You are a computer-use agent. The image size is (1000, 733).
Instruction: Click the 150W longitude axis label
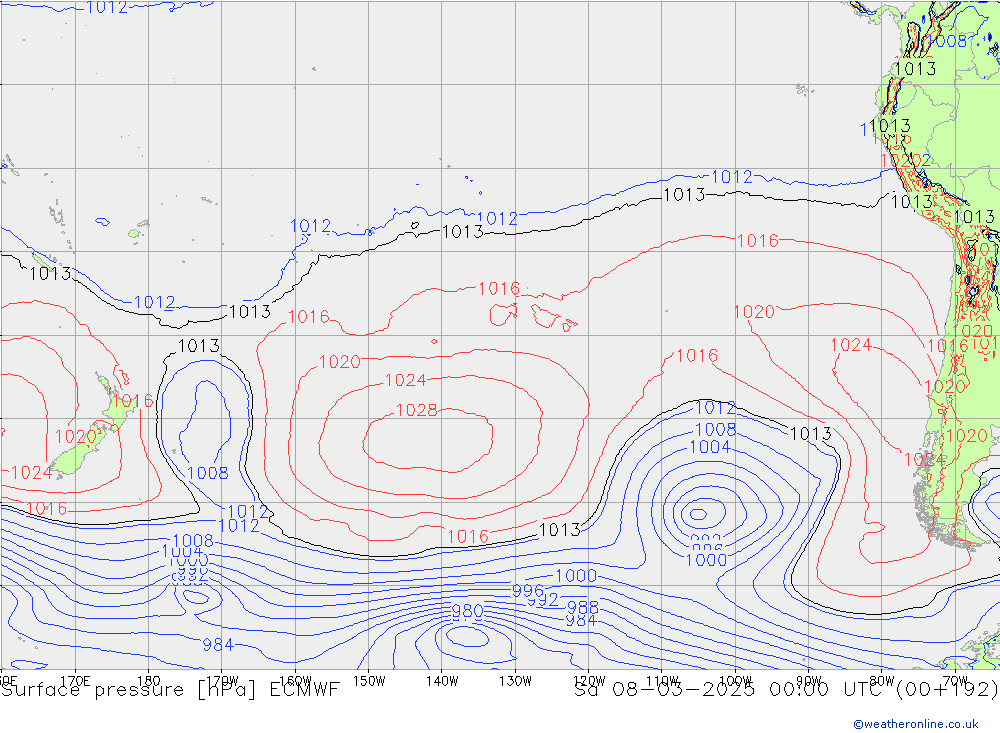369,681
